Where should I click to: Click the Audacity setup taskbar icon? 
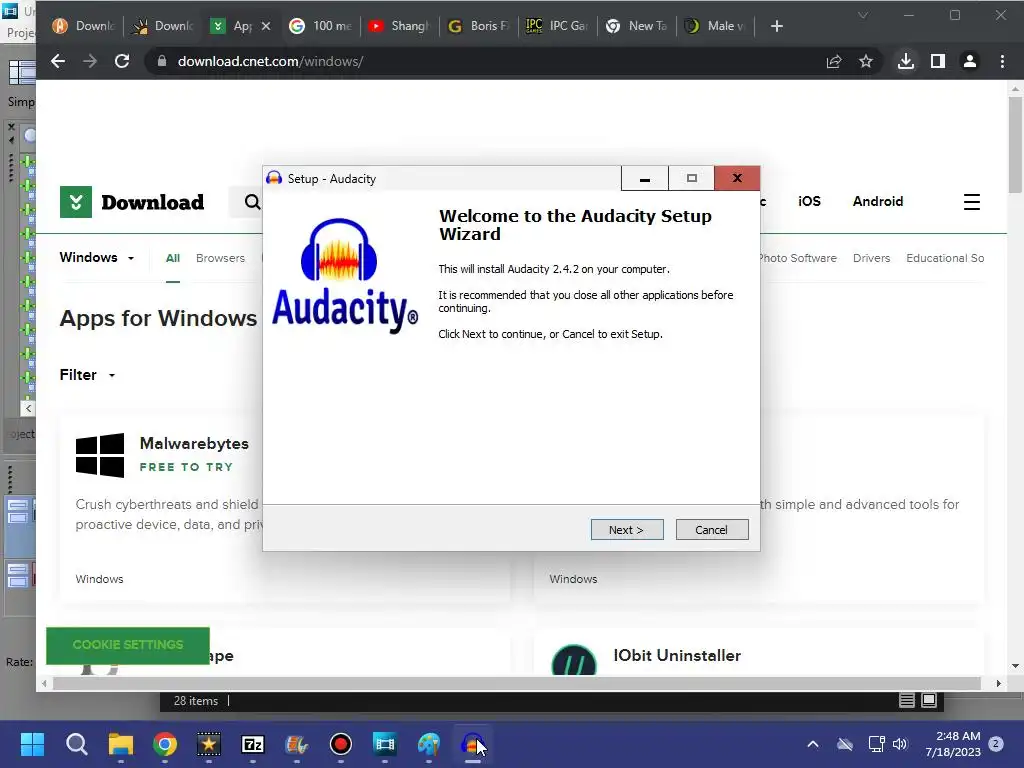[473, 744]
